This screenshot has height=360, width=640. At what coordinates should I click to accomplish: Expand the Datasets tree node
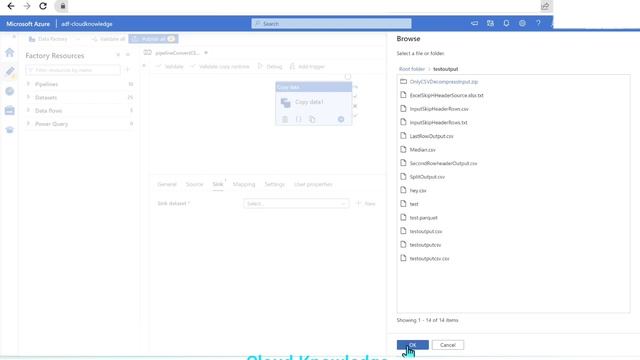click(x=28, y=98)
